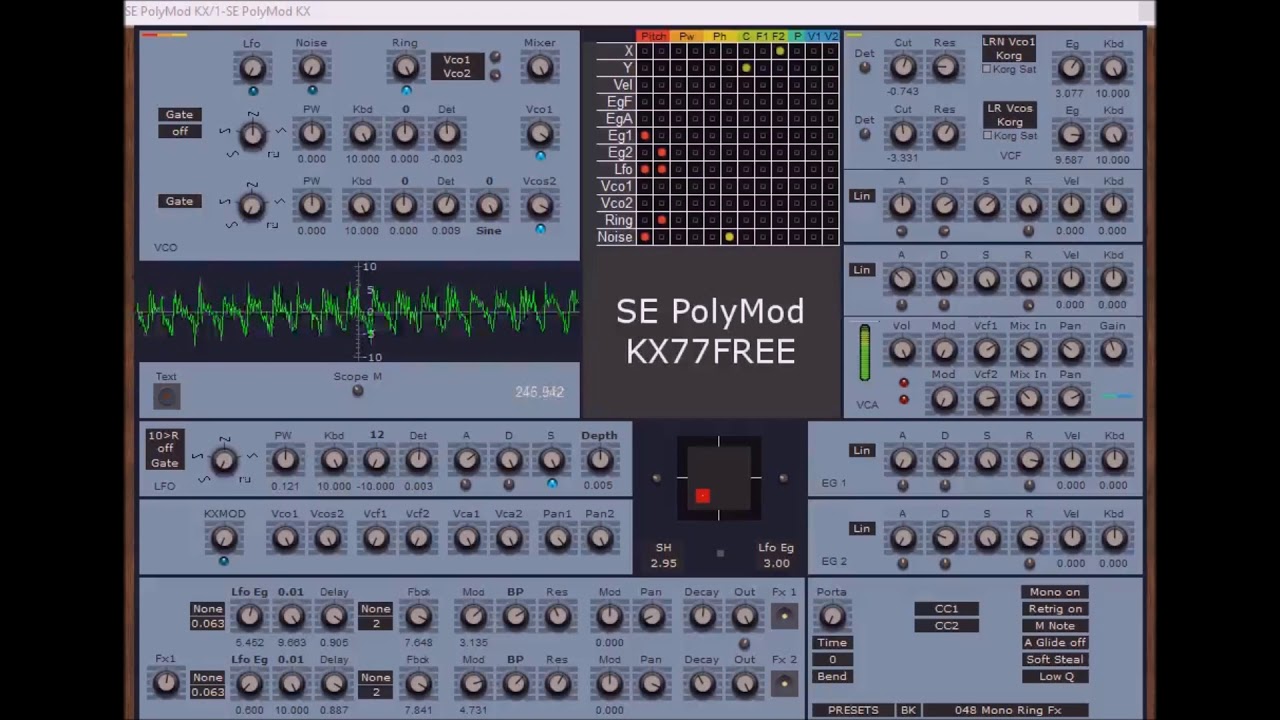This screenshot has width=1280, height=720.
Task: Open the BK bank menu
Action: point(908,710)
